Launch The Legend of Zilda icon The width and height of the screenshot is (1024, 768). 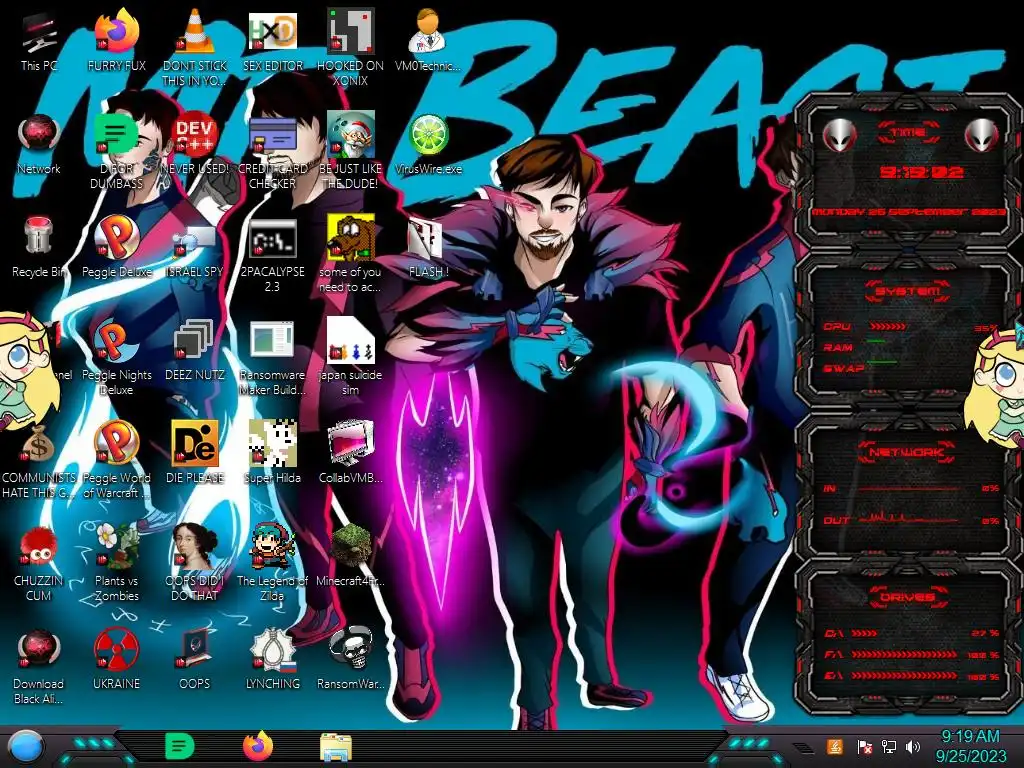(273, 563)
